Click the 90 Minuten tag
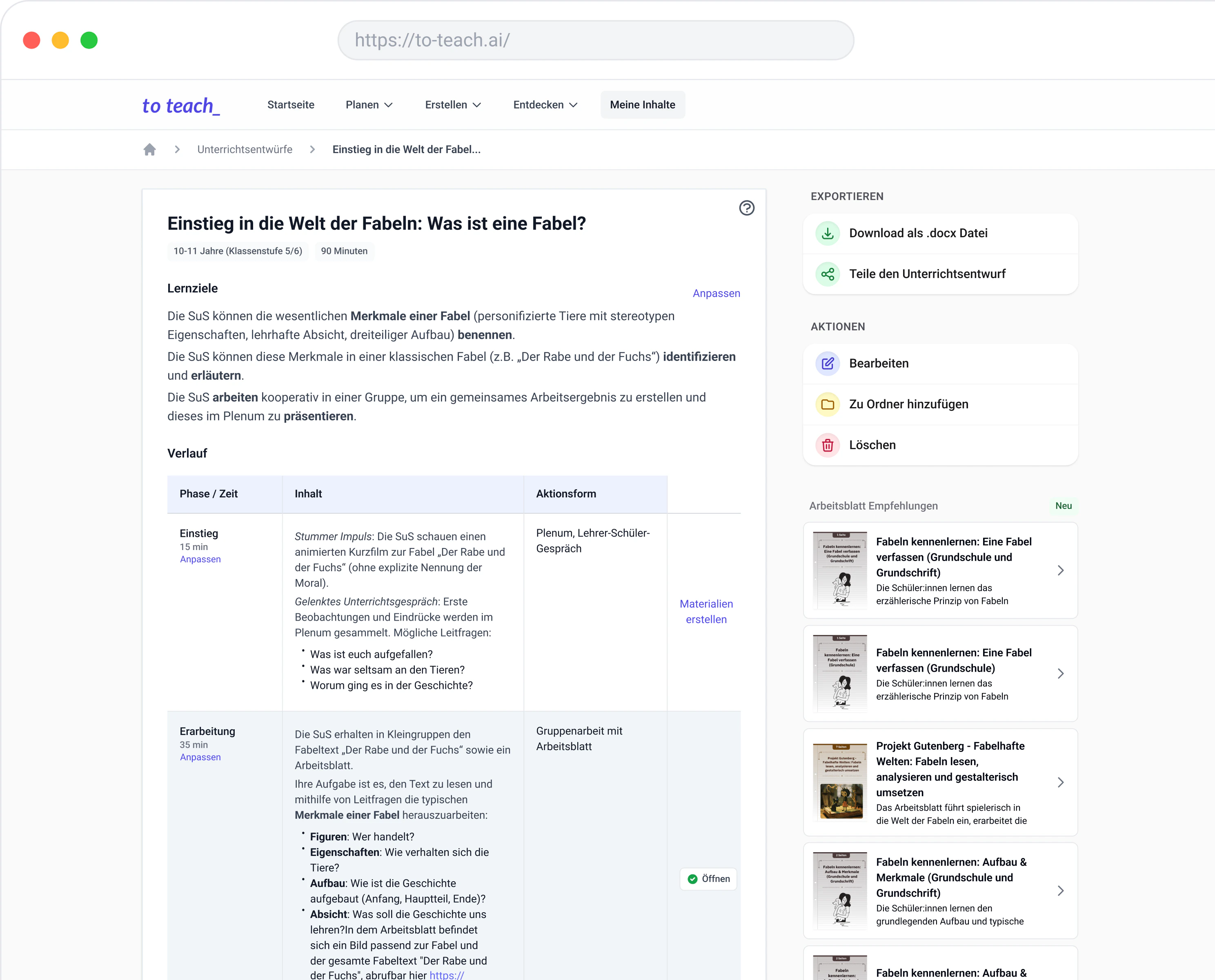1215x980 pixels. pyautogui.click(x=344, y=251)
